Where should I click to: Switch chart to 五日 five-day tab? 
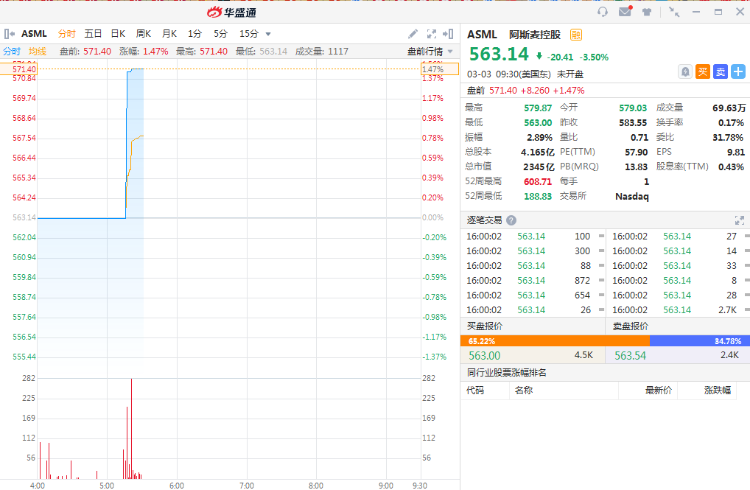pos(93,34)
